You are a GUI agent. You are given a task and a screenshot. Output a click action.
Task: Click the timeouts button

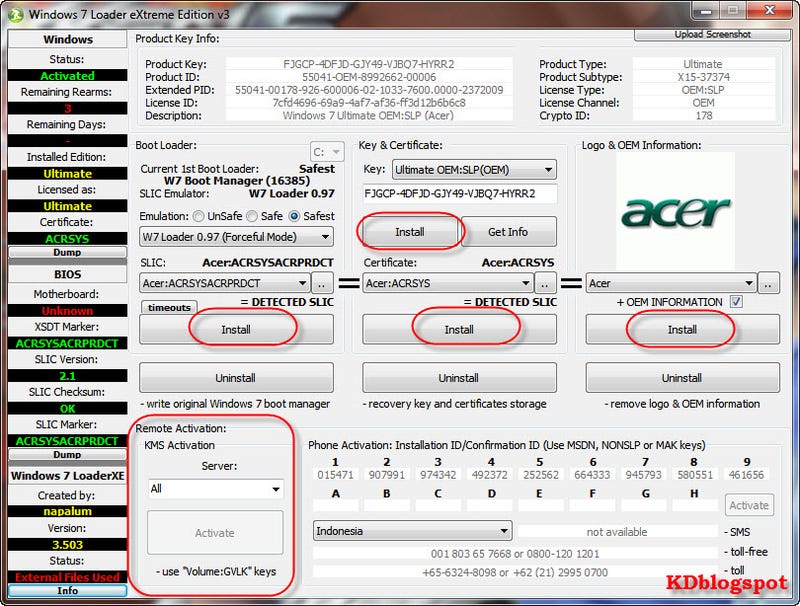pyautogui.click(x=169, y=307)
